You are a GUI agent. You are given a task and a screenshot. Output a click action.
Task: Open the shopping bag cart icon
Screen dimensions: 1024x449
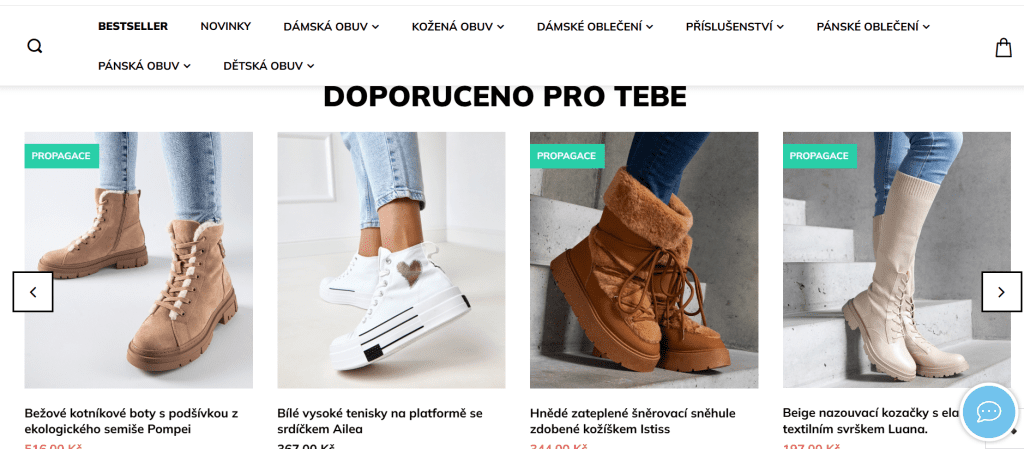pos(1003,47)
